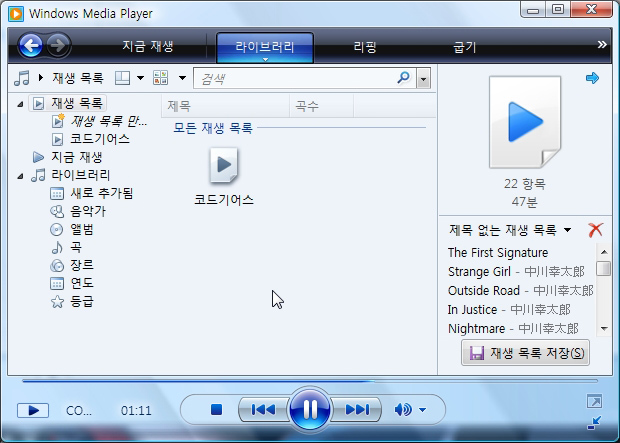Switch to compact mode icon

click(x=594, y=422)
